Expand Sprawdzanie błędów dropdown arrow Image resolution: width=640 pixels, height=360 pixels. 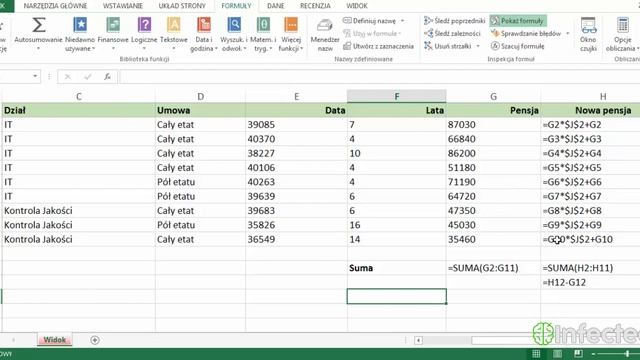click(568, 33)
